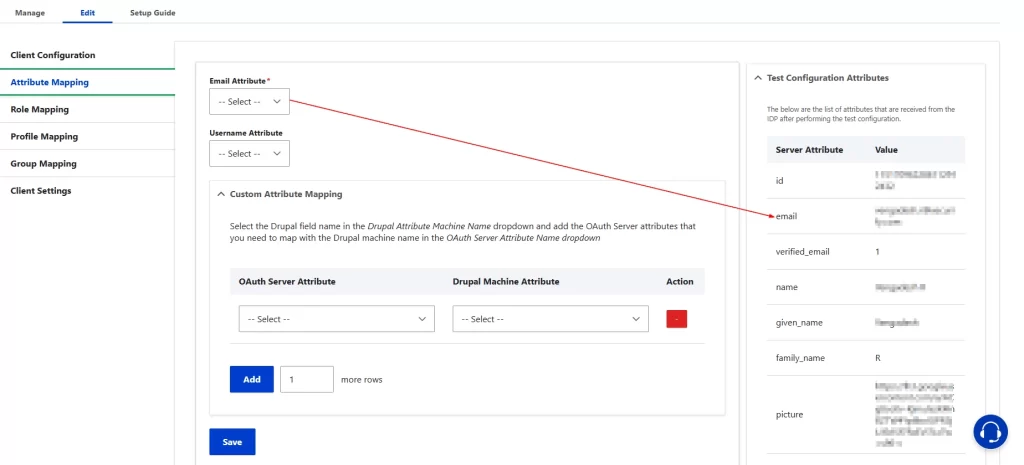Screen dimensions: 1024x465
Task: Open Group Mapping in the sidebar
Action: pyautogui.click(x=43, y=163)
